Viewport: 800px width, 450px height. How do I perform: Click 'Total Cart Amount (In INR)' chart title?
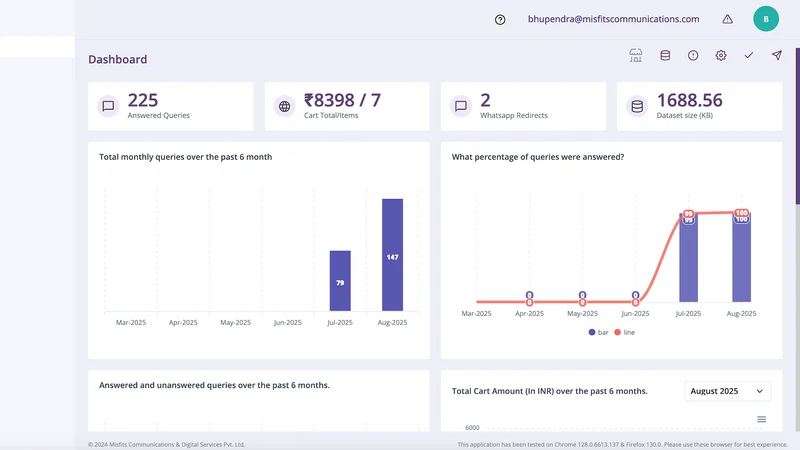[x=549, y=391]
